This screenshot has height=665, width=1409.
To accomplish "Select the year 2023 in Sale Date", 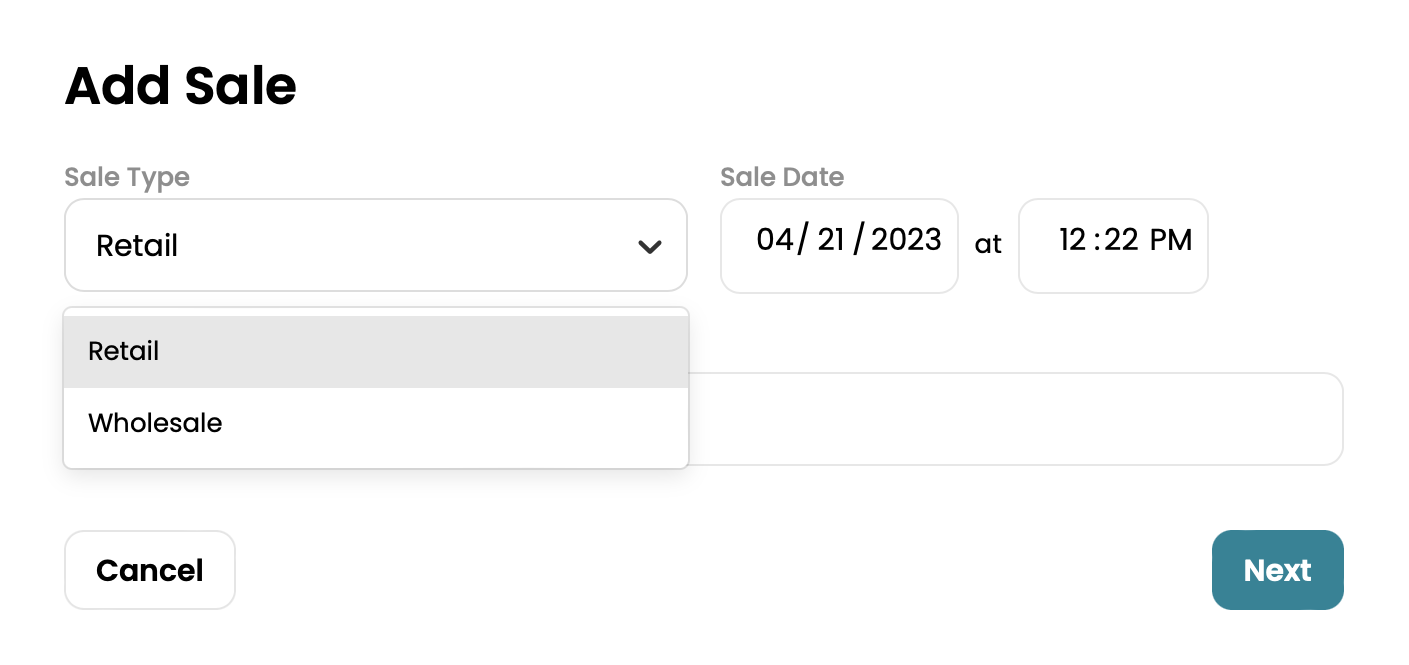I will pyautogui.click(x=906, y=240).
